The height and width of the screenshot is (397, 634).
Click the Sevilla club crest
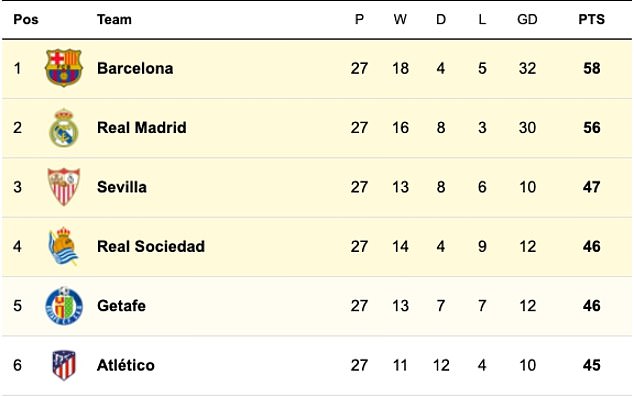pyautogui.click(x=64, y=187)
